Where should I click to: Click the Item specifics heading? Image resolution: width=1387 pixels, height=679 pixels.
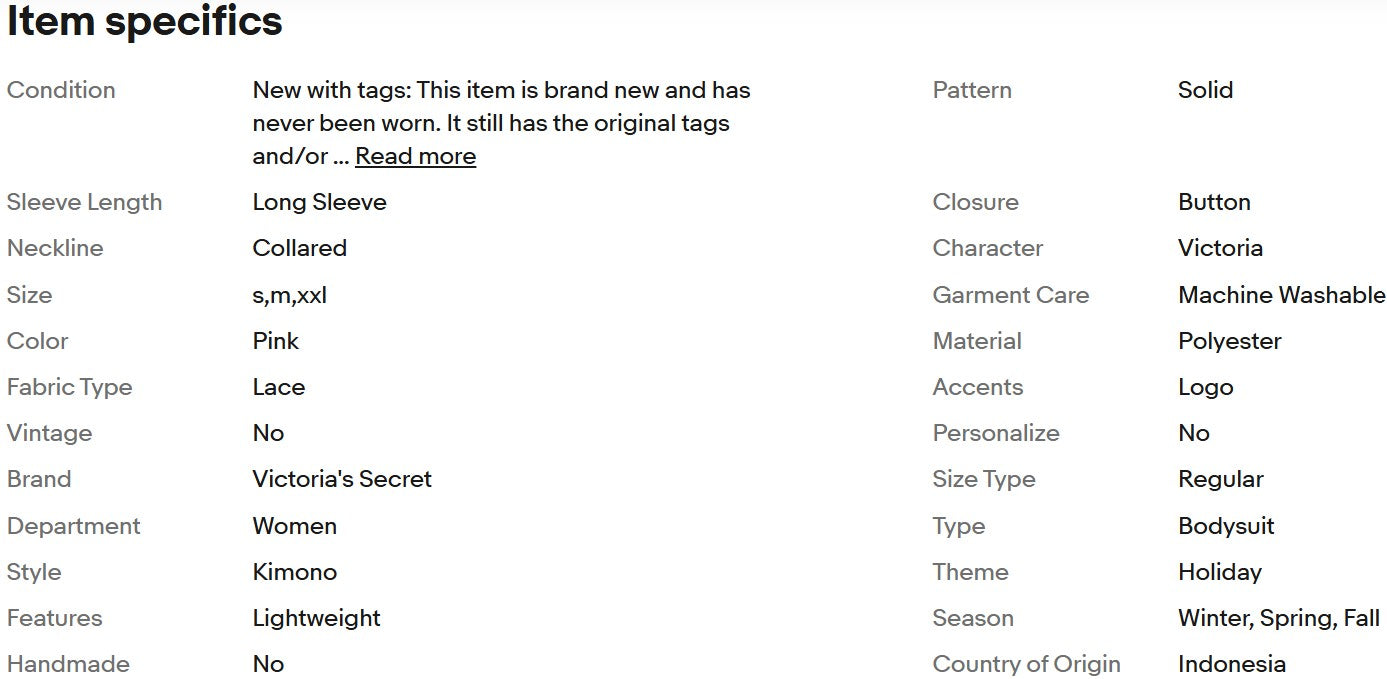145,22
